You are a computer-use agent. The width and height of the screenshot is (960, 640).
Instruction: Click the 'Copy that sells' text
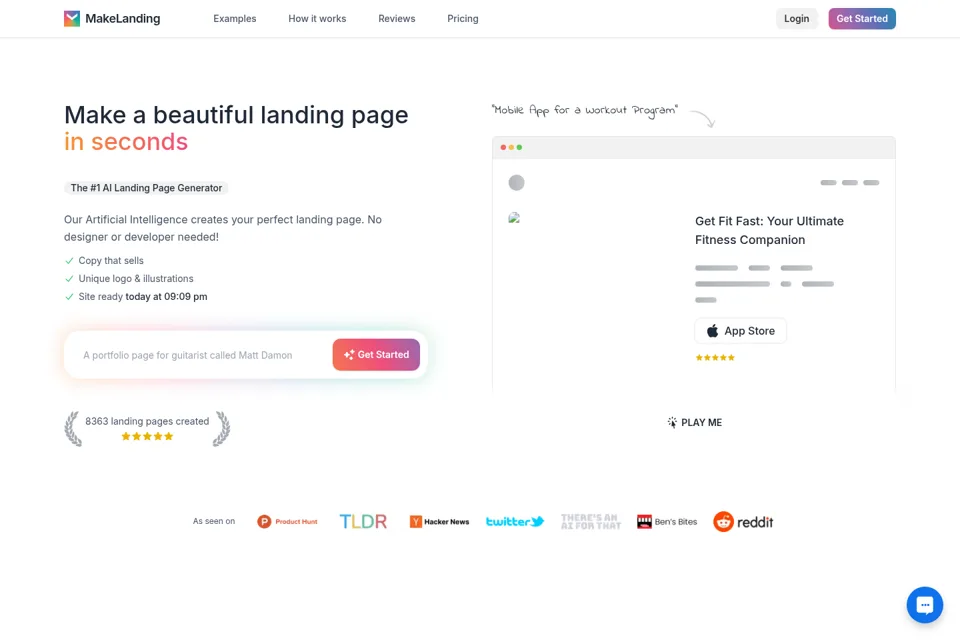pos(111,260)
